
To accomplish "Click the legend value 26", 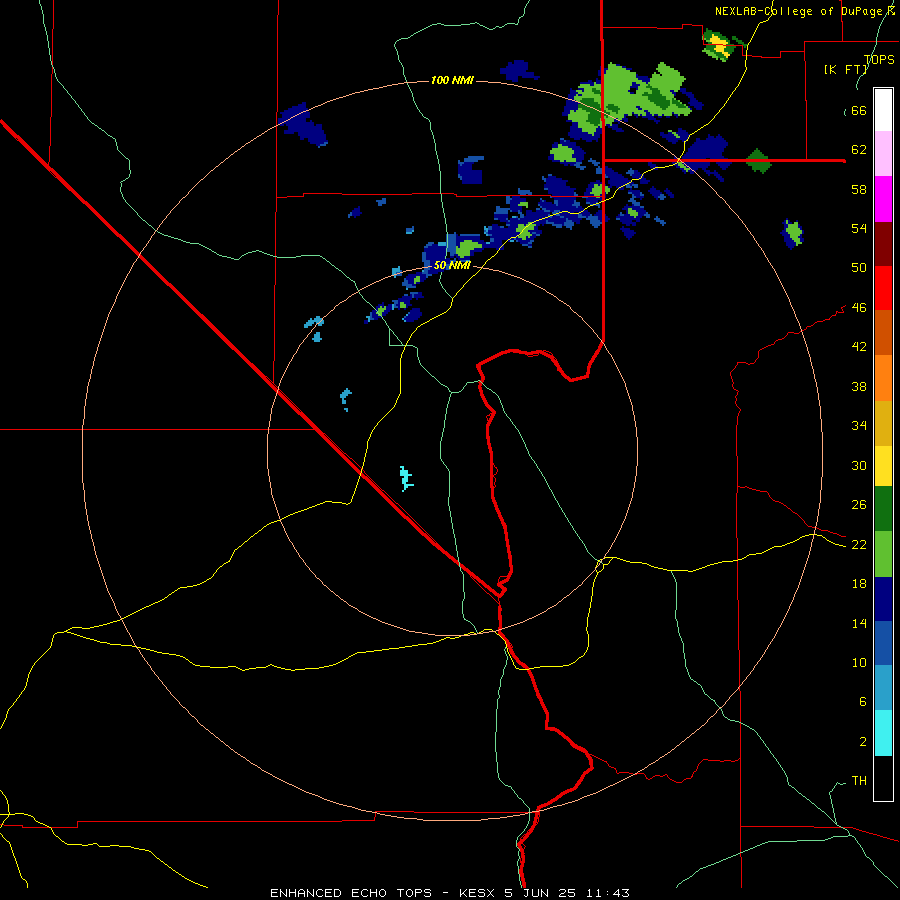I will (859, 505).
